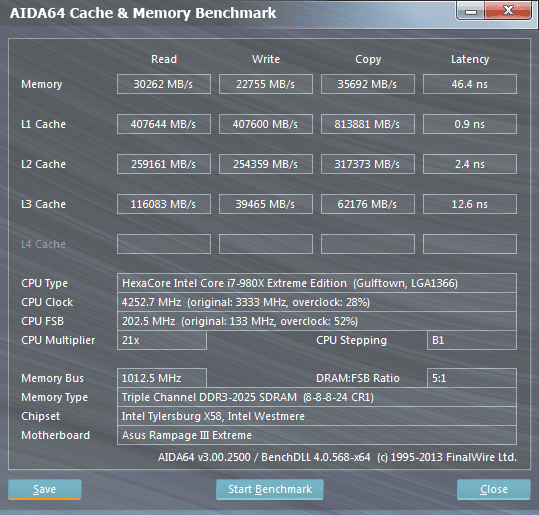Image resolution: width=539 pixels, height=515 pixels.
Task: Select L1 Cache Copy 813881 MB/s field
Action: pyautogui.click(x=368, y=124)
